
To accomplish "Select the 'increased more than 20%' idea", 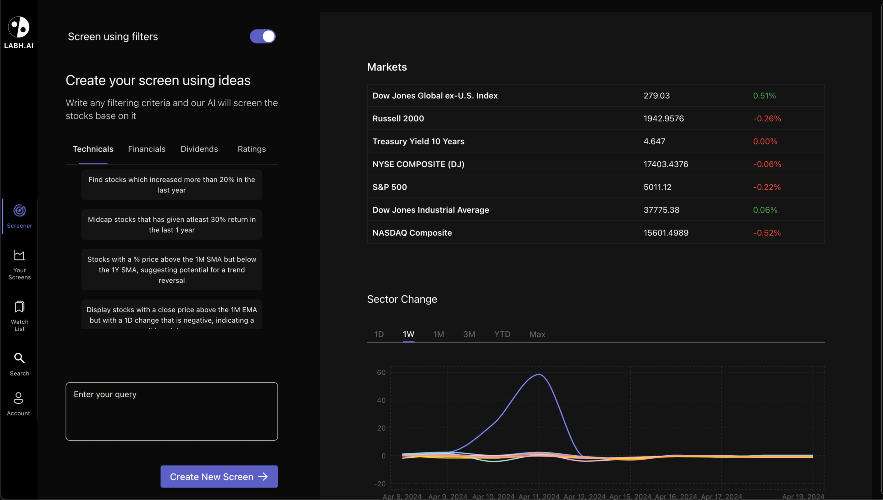I will tap(171, 184).
